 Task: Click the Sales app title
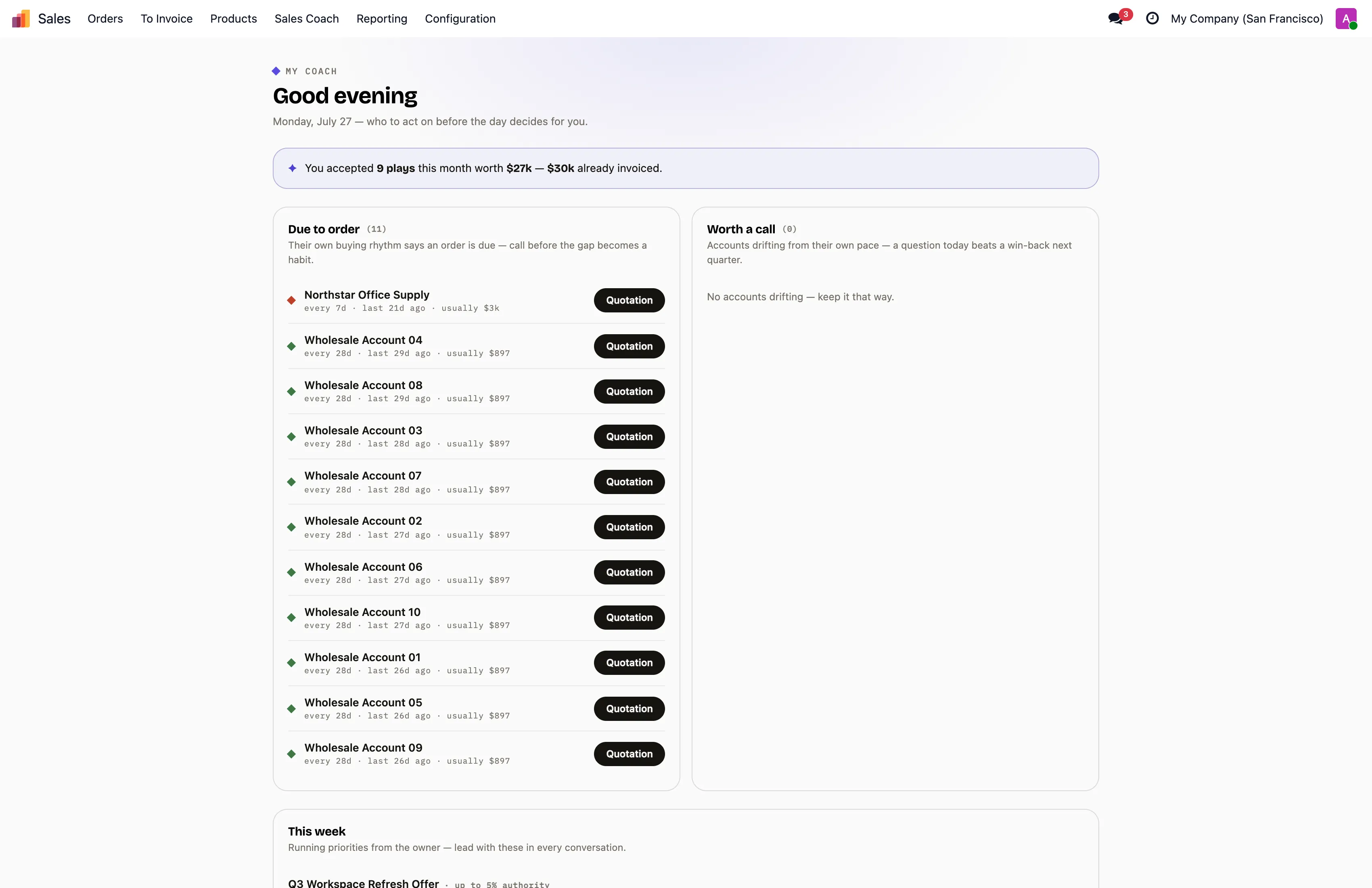pos(54,19)
